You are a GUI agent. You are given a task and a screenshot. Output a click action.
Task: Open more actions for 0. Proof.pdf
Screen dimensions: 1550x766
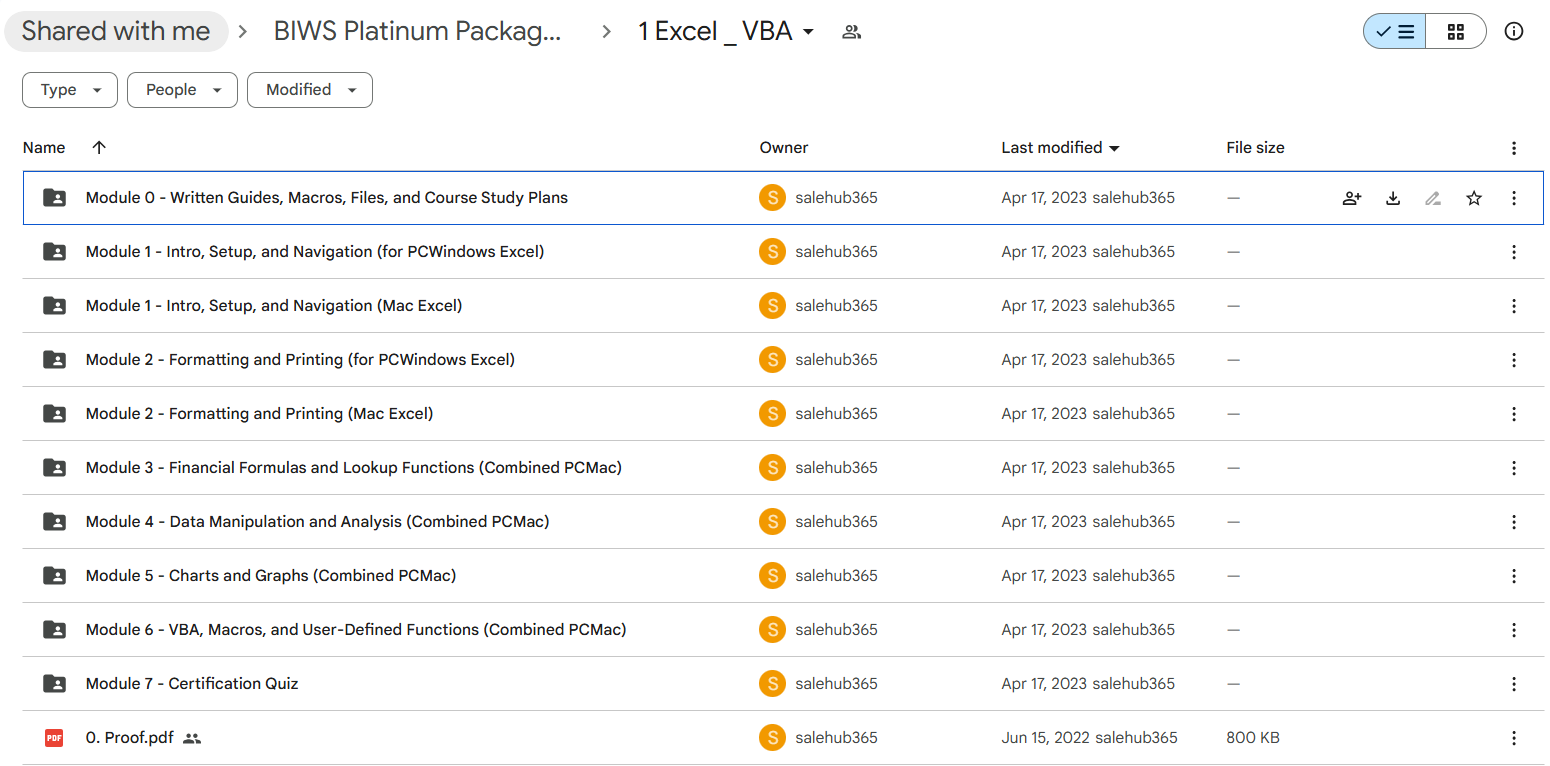coord(1514,738)
